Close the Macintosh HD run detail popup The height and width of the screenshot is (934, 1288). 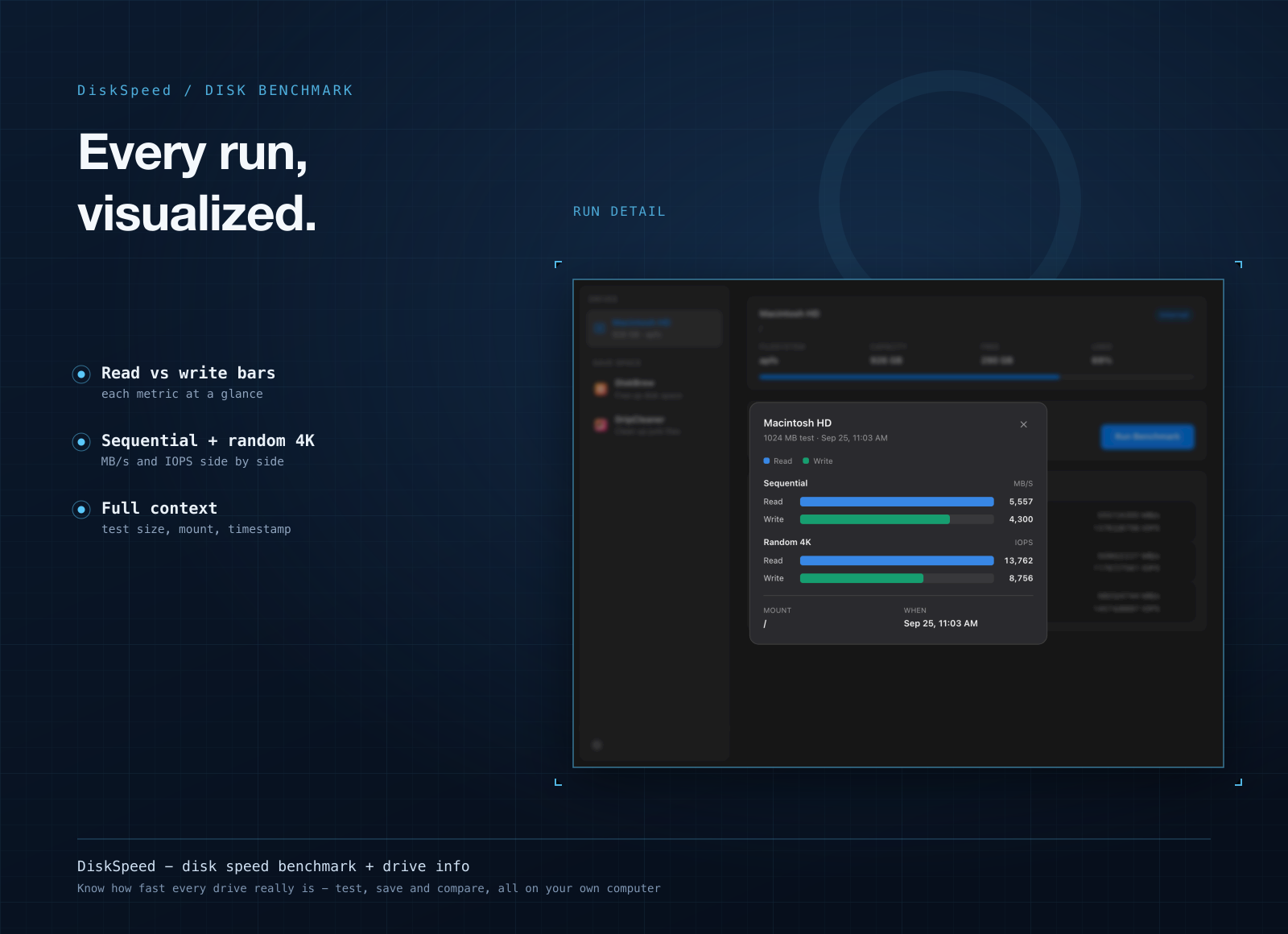point(1023,424)
